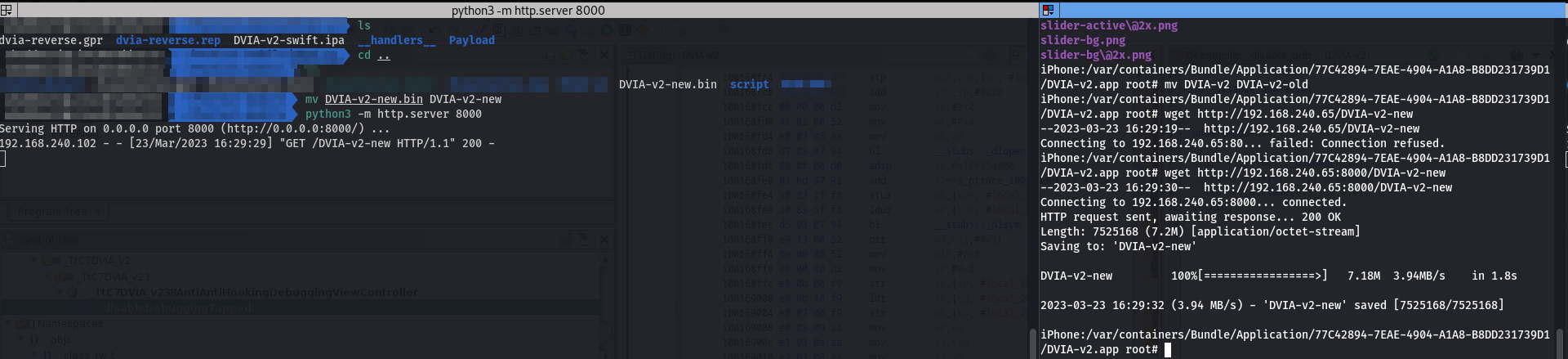The height and width of the screenshot is (359, 1568).
Task: Collapse the _TtC7DVIA_v23 tree node
Action: (47, 276)
